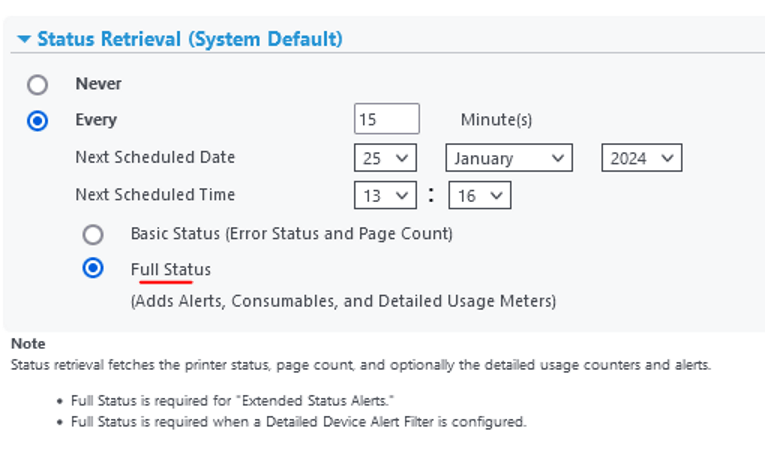Choose the Full Status radio button
This screenshot has height=473, width=765.
coord(93,269)
